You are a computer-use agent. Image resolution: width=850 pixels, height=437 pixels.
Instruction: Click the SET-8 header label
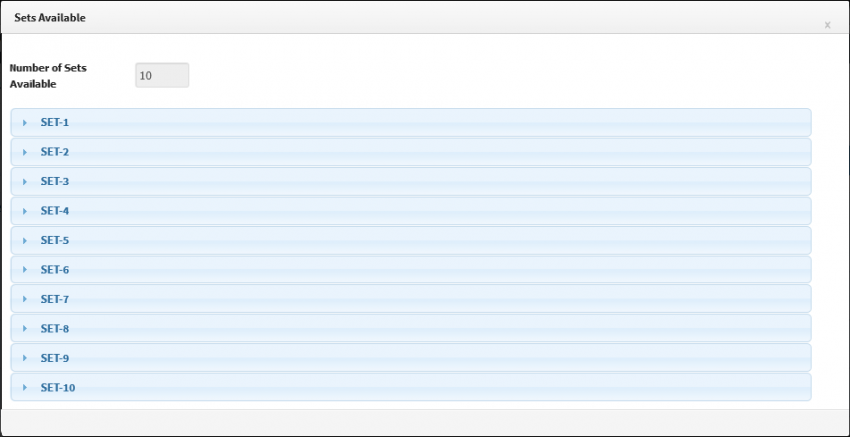[55, 328]
